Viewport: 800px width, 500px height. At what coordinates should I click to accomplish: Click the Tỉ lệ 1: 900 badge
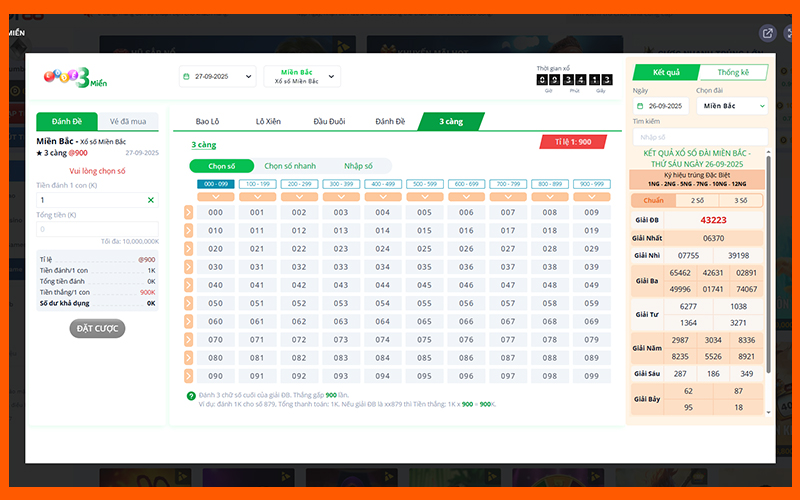point(573,142)
